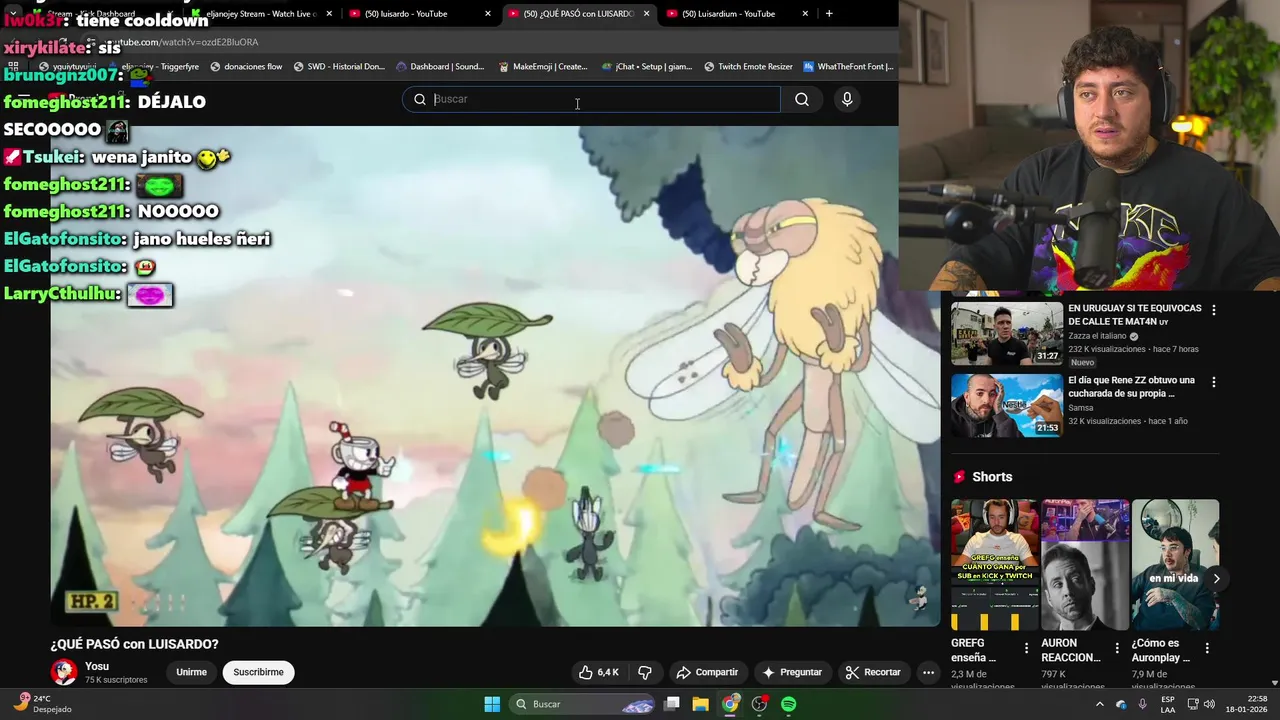This screenshot has width=1280, height=720.
Task: Close the 'Luisardium - YouTube' tab
Action: [805, 14]
